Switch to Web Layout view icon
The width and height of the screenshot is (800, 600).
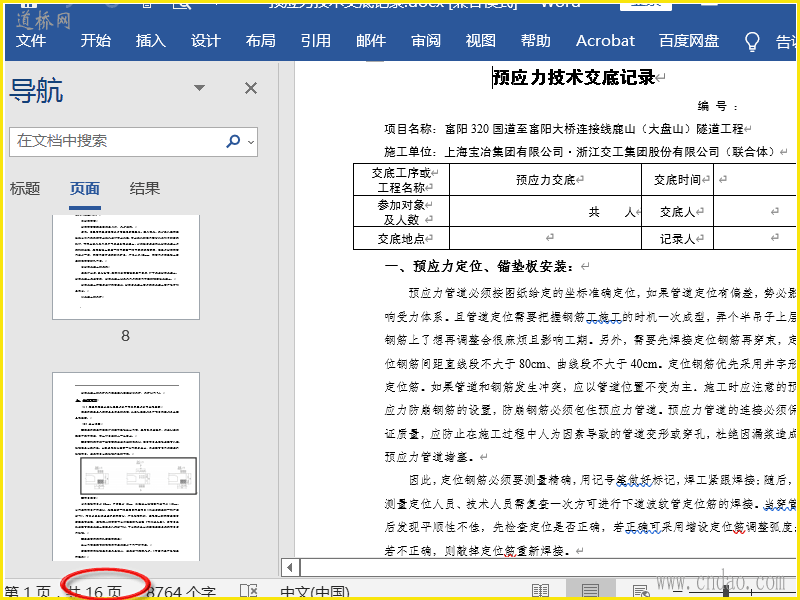point(640,592)
